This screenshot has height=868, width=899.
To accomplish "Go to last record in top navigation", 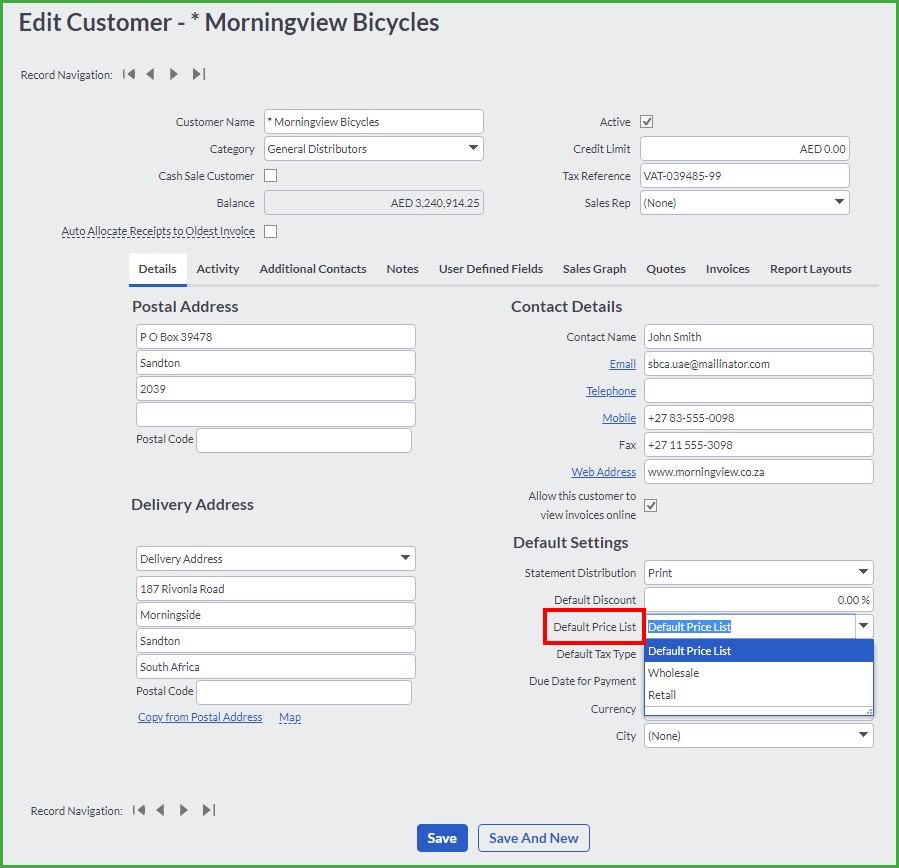I will [x=198, y=74].
